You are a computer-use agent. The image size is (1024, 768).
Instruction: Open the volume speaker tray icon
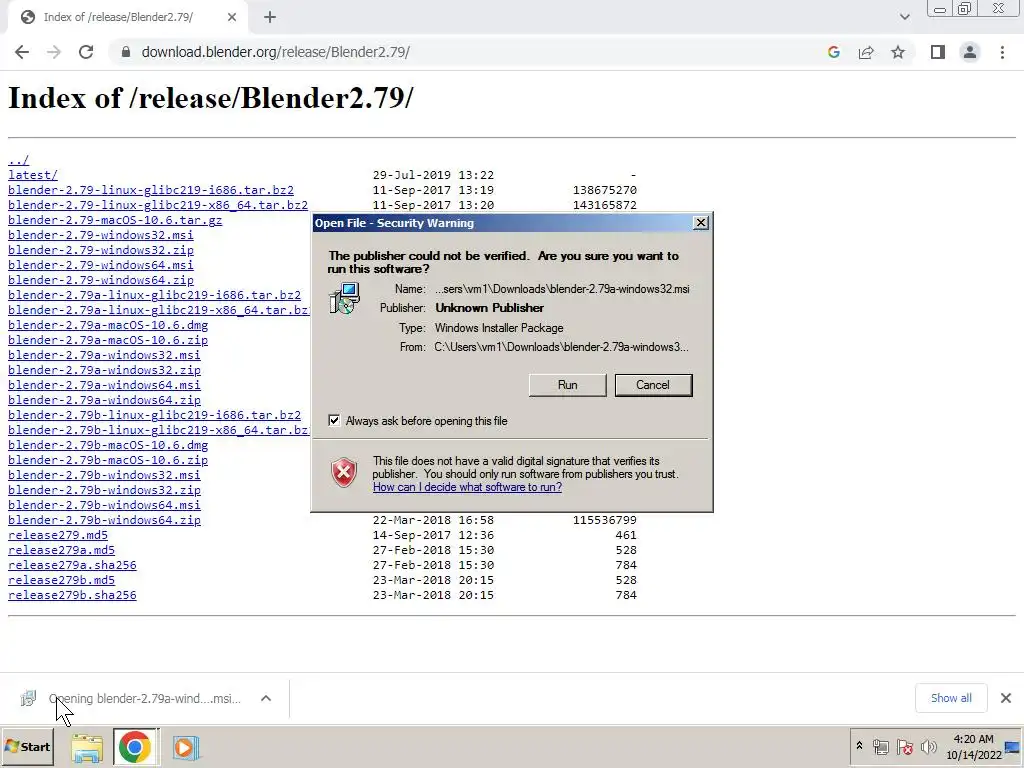point(928,746)
